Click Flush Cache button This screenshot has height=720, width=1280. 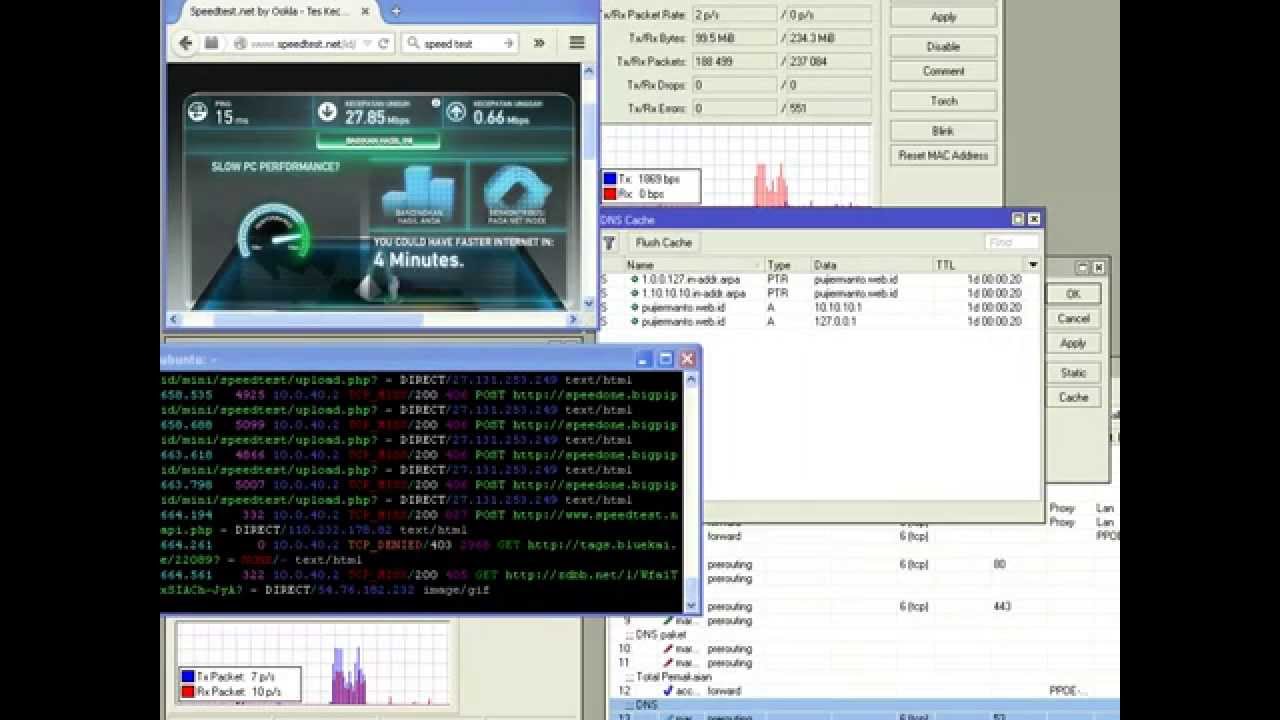click(x=663, y=243)
